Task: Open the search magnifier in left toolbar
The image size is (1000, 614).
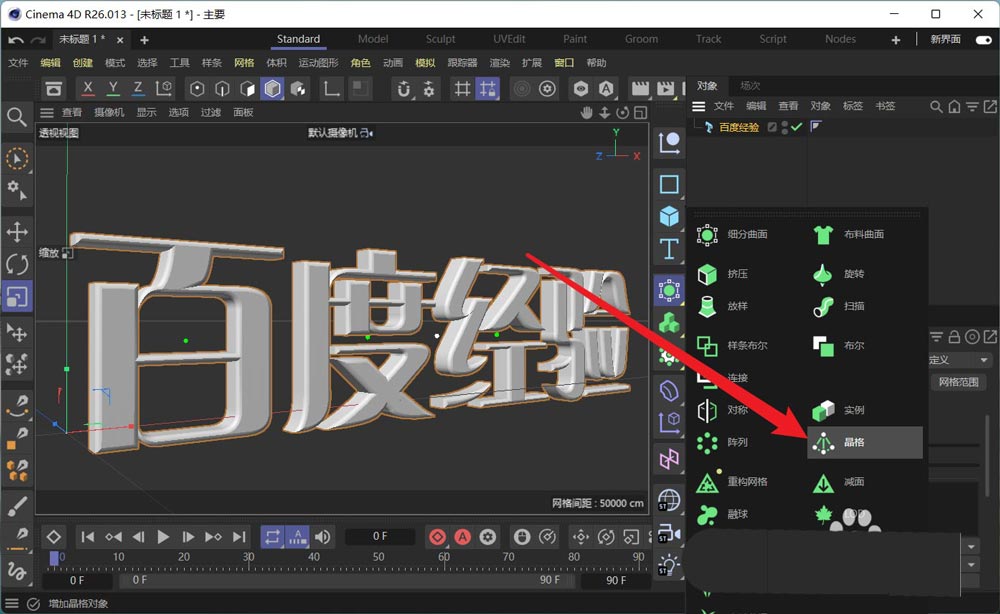Action: pyautogui.click(x=17, y=117)
